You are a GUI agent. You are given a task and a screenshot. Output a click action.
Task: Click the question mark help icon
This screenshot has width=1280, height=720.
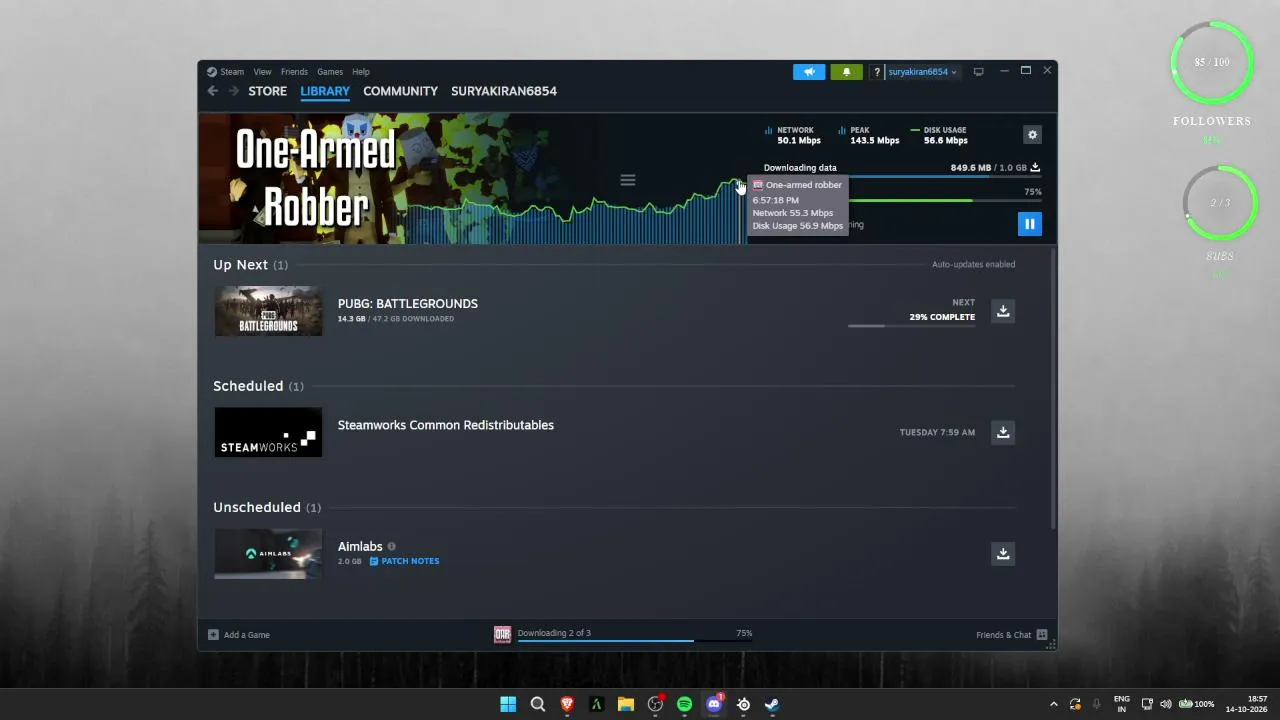click(877, 72)
